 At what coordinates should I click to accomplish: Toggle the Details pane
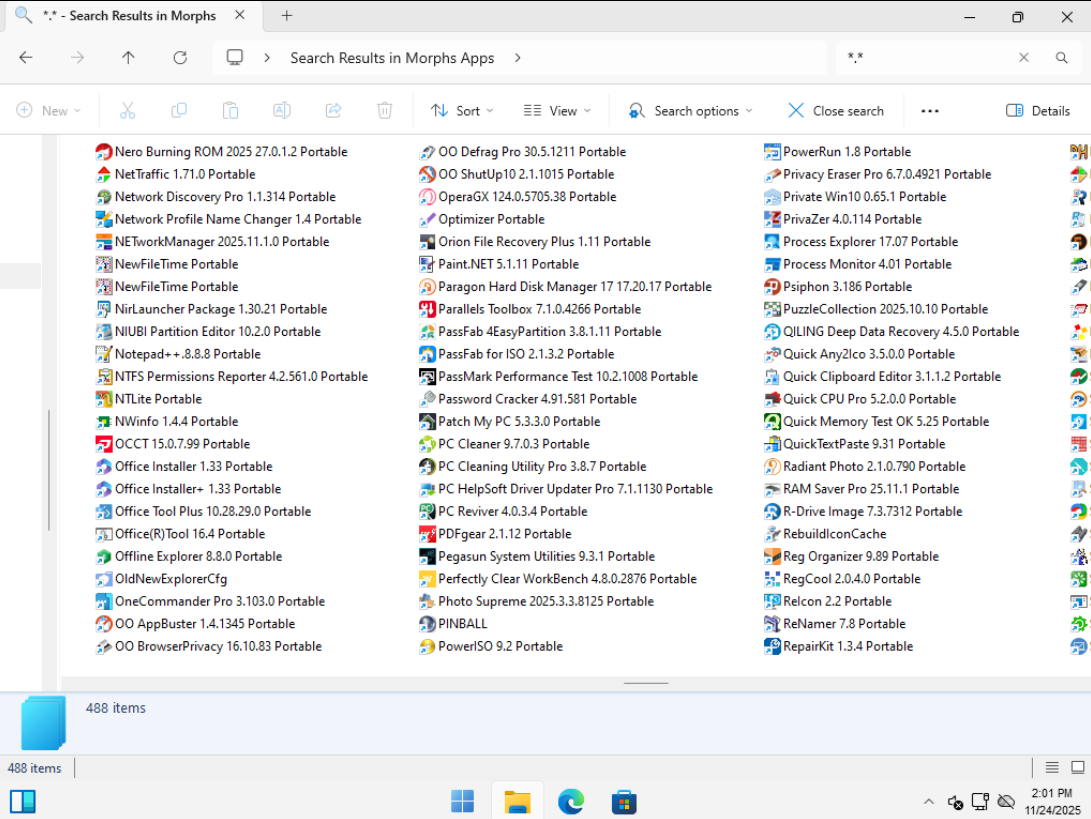pyautogui.click(x=1038, y=111)
